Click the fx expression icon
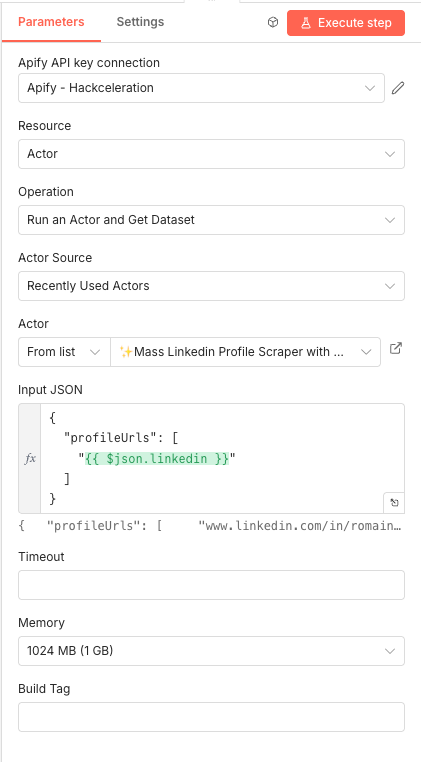 tap(30, 458)
